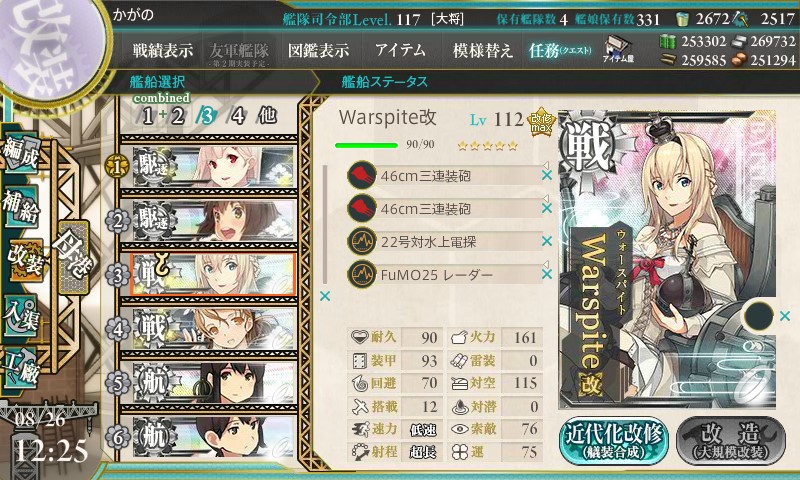Open the 図鑑表示 encyclopedia menu
This screenshot has width=800, height=480.
point(318,50)
